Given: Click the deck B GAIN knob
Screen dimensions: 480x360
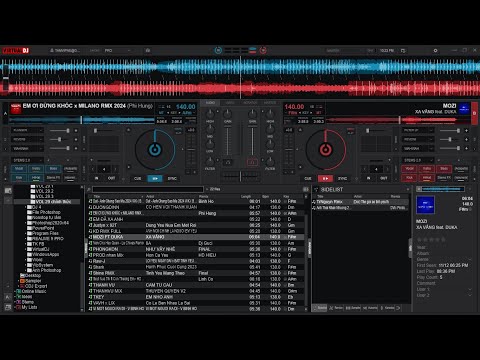Looking at the screenshot, I should coord(253,114).
